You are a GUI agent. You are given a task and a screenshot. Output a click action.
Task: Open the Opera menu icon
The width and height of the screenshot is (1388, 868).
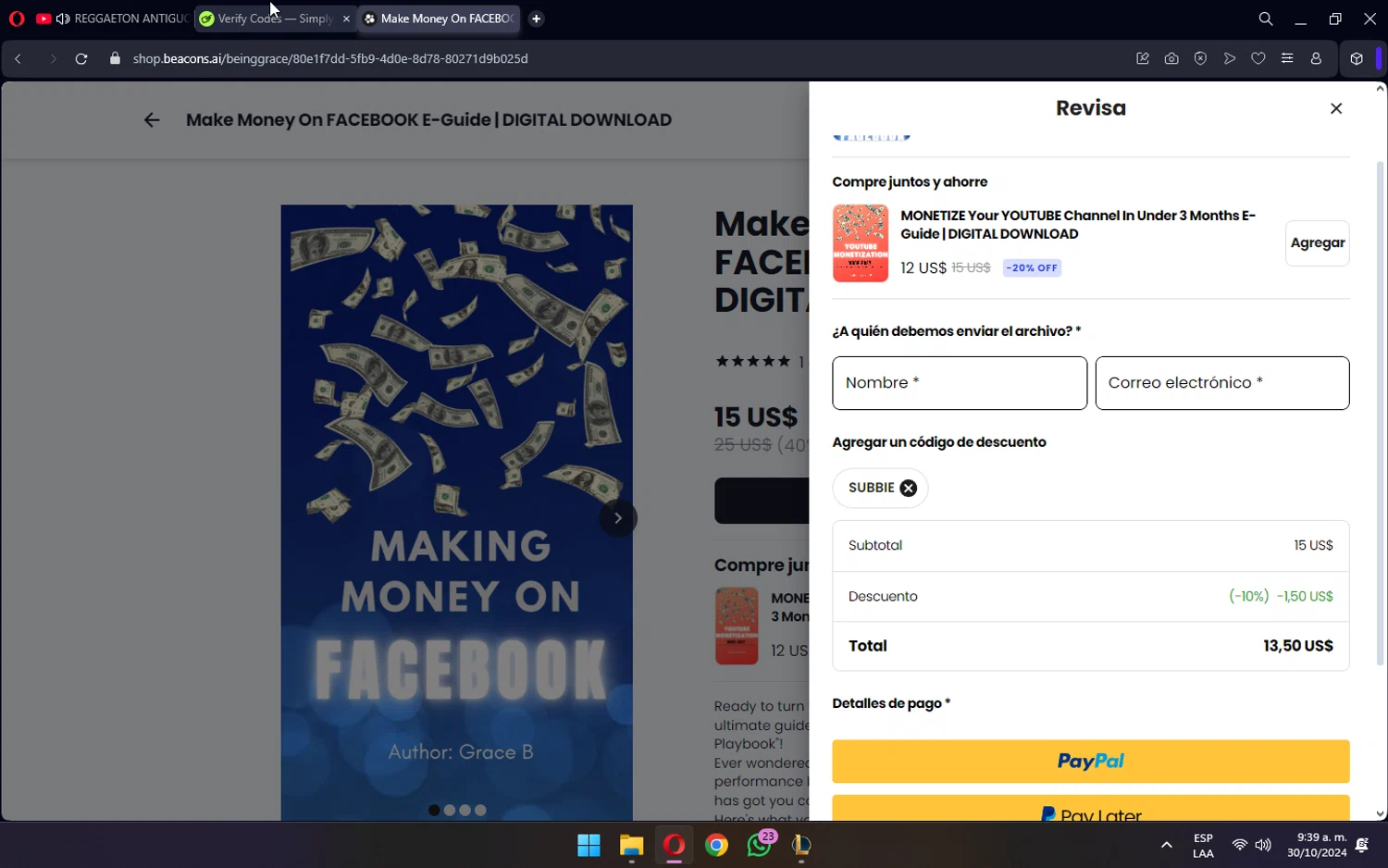tap(17, 19)
